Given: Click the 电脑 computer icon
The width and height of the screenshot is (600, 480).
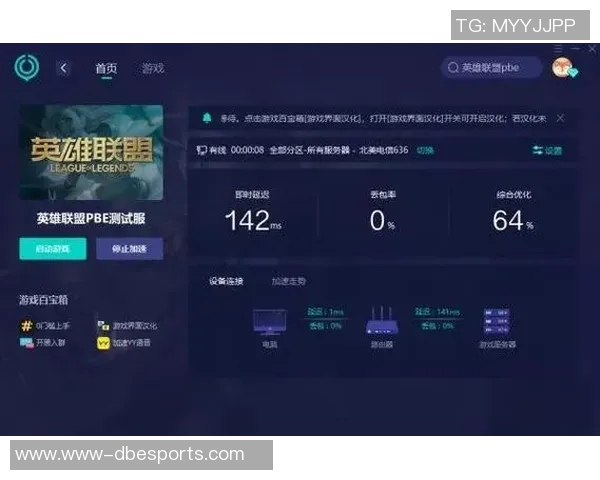Looking at the screenshot, I should pos(269,322).
